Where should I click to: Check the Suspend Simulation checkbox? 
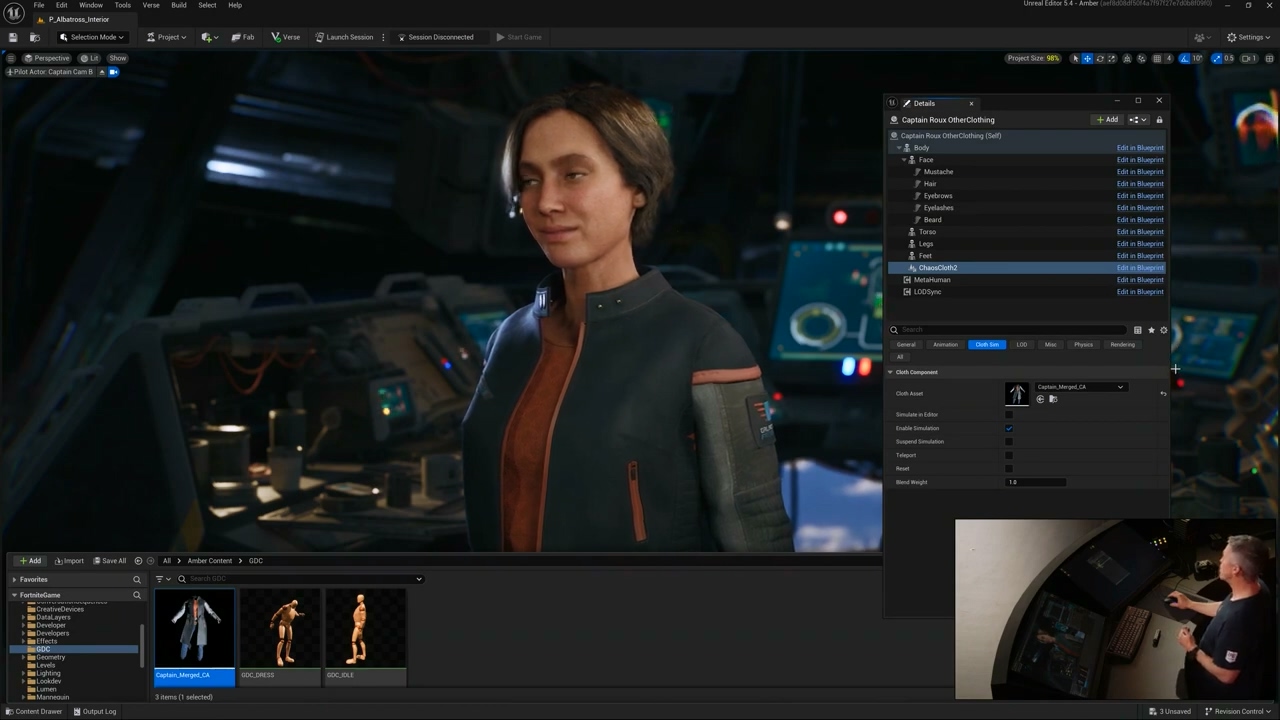coord(1009,442)
